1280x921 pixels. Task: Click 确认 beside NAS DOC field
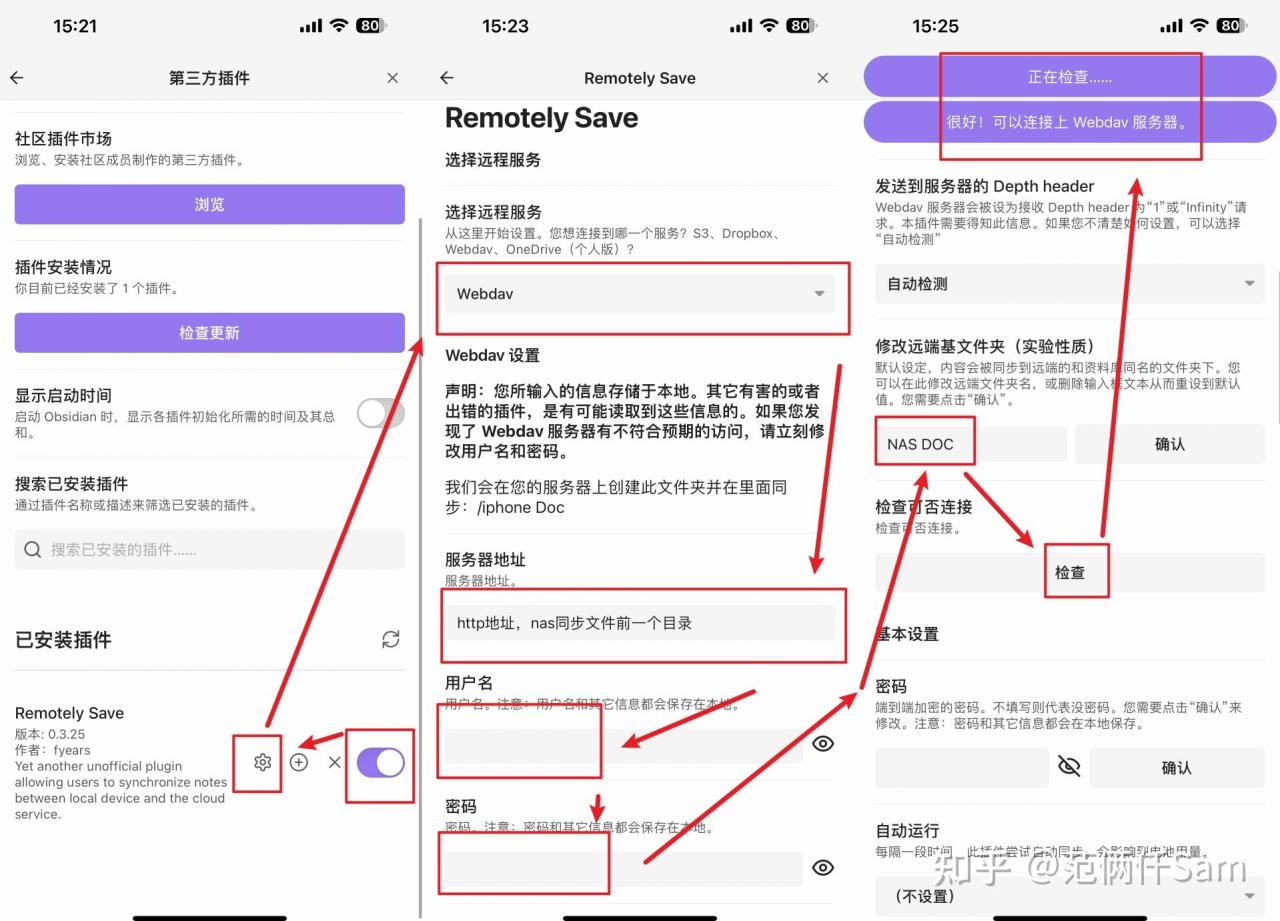tap(1170, 444)
